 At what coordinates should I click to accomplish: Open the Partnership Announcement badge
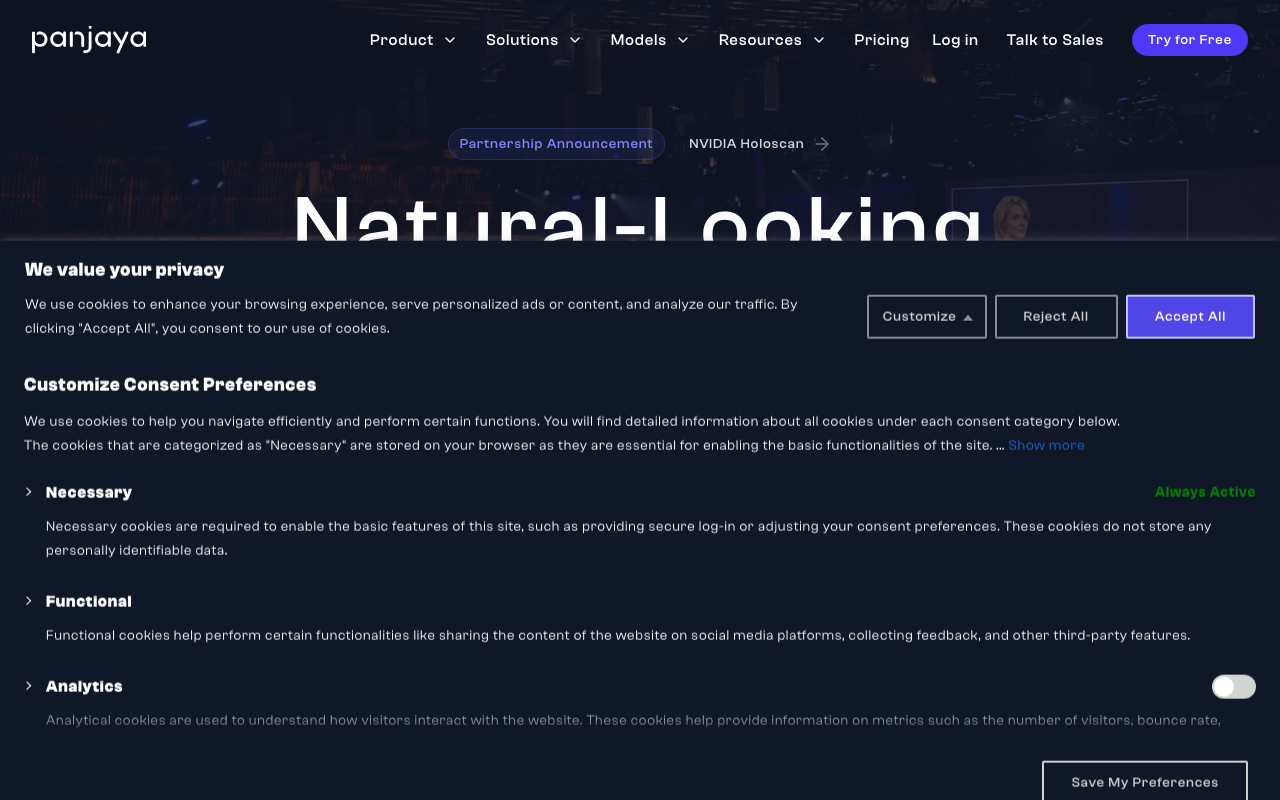click(556, 144)
